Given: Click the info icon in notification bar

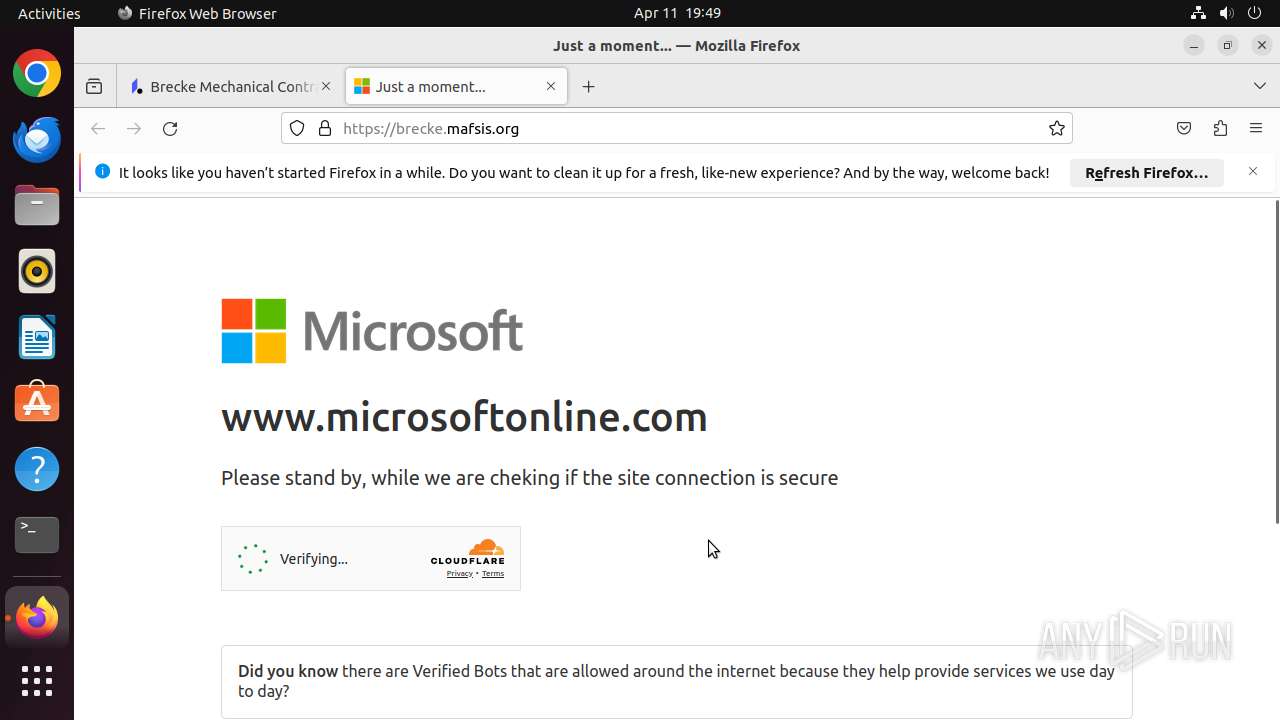Looking at the screenshot, I should tap(102, 172).
